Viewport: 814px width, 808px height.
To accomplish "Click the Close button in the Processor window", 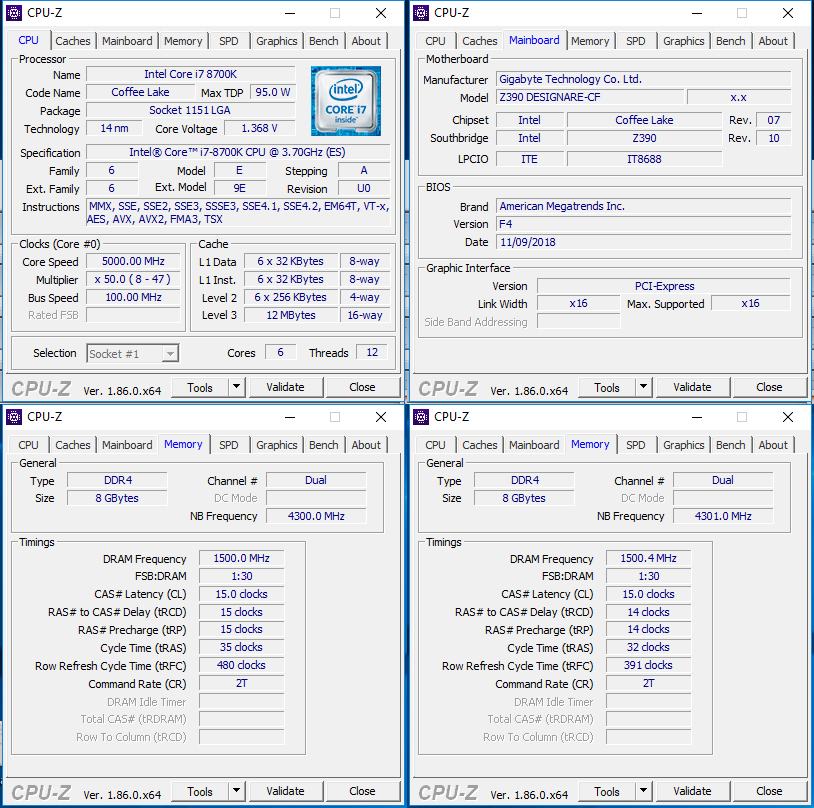I will [362, 387].
